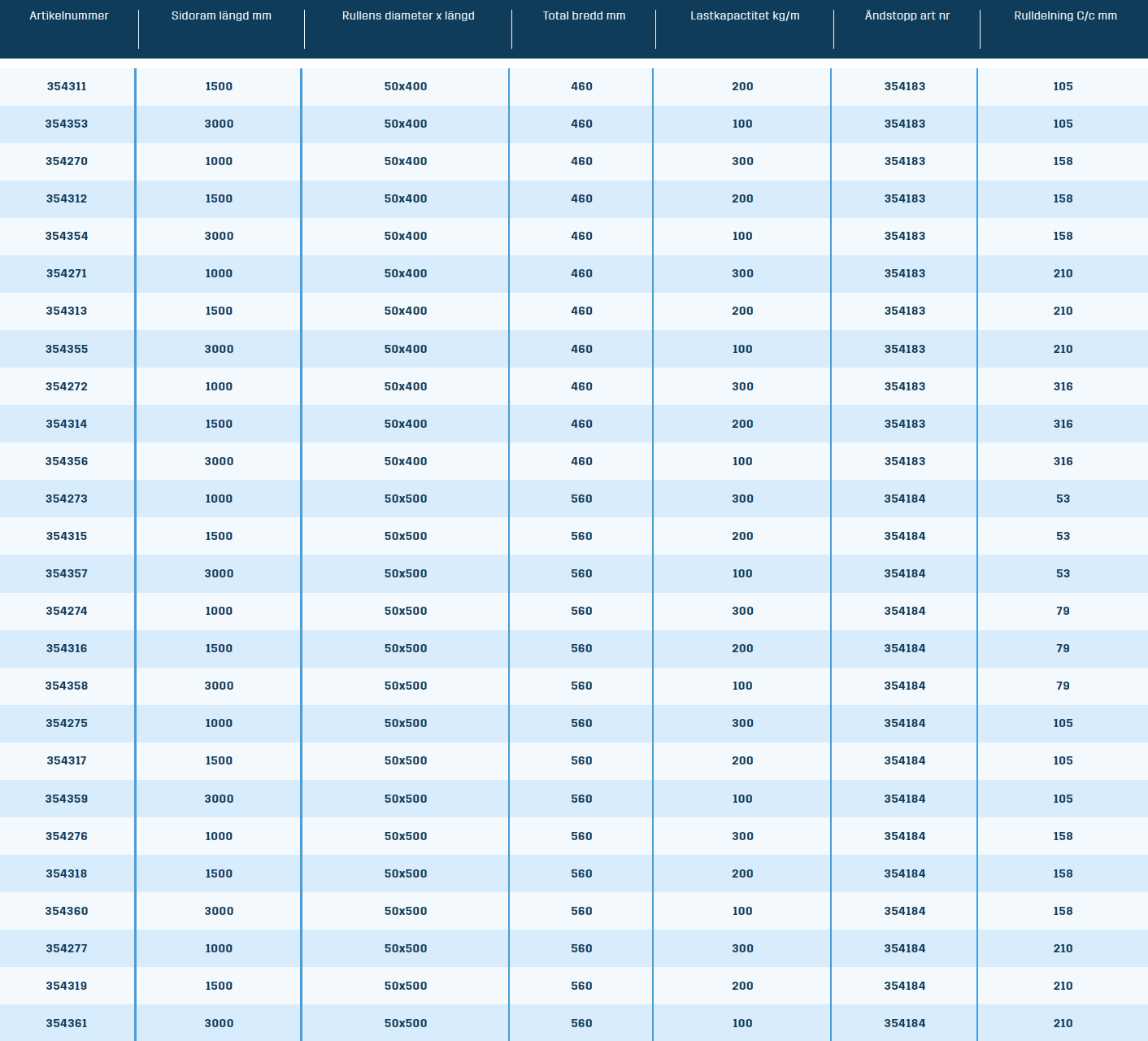1148x1041 pixels.
Task: Click the 50x400 value in row 354270
Action: click(x=406, y=161)
